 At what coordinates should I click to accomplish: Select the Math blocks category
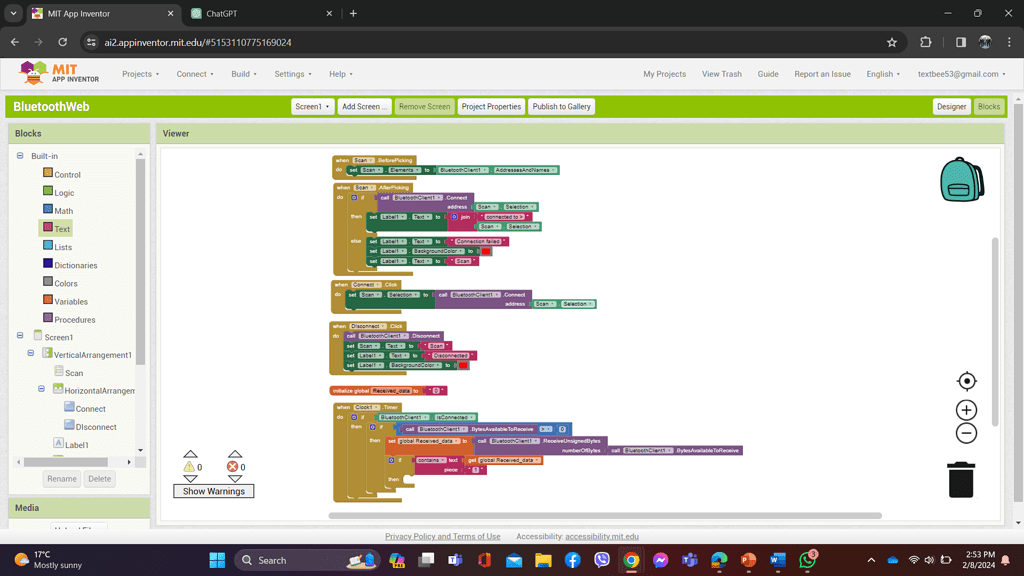pos(63,211)
